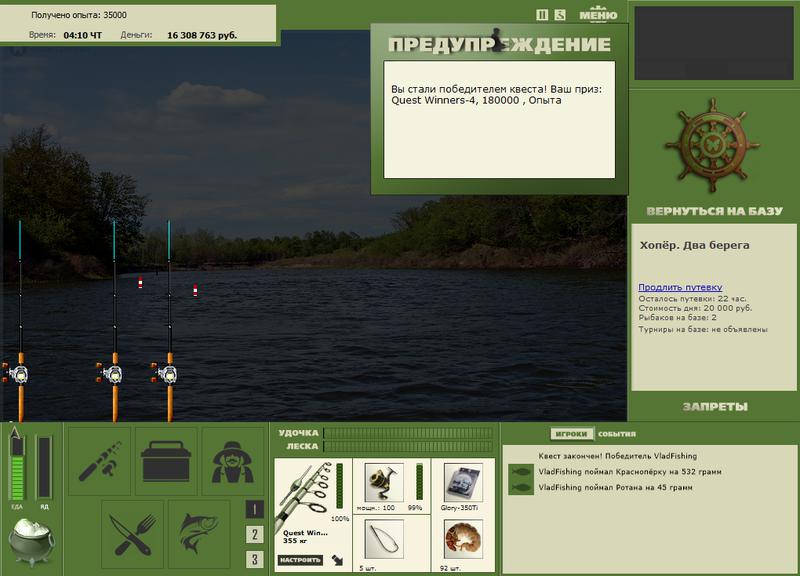
Task: Click the ship wheel return icon
Action: 713,145
